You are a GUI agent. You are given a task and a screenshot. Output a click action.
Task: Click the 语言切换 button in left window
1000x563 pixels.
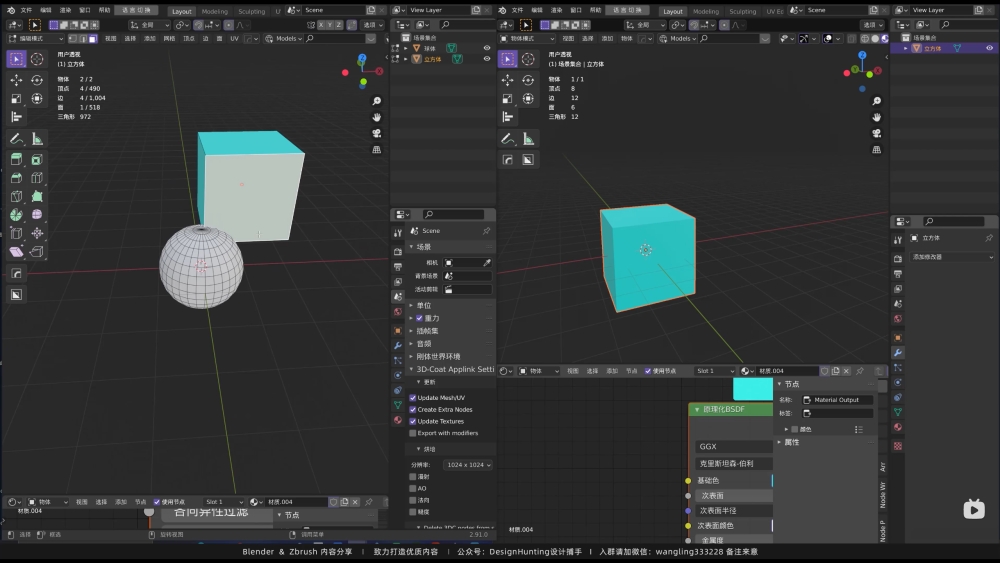[136, 10]
